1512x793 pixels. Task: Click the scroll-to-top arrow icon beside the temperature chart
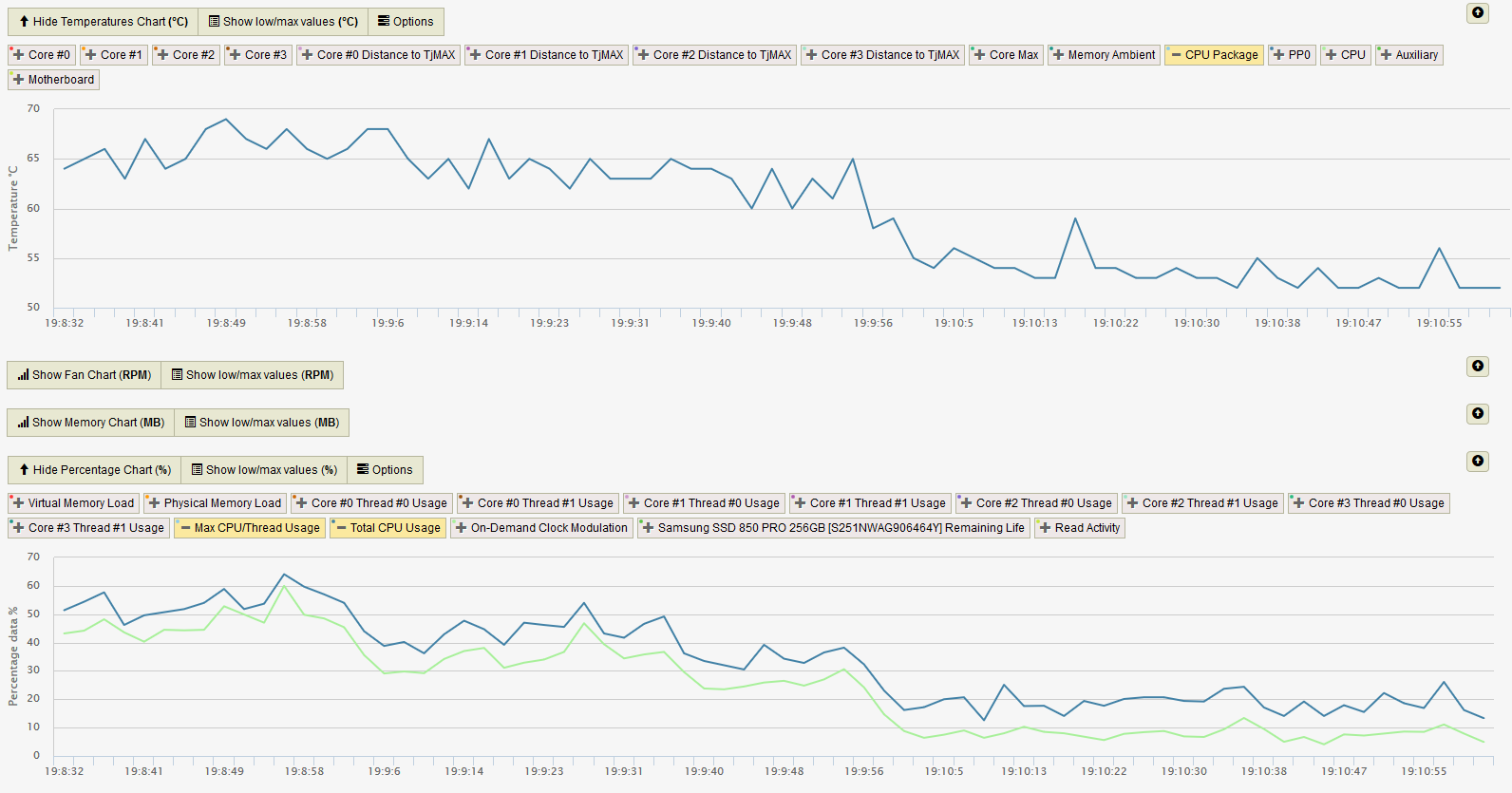[1477, 13]
